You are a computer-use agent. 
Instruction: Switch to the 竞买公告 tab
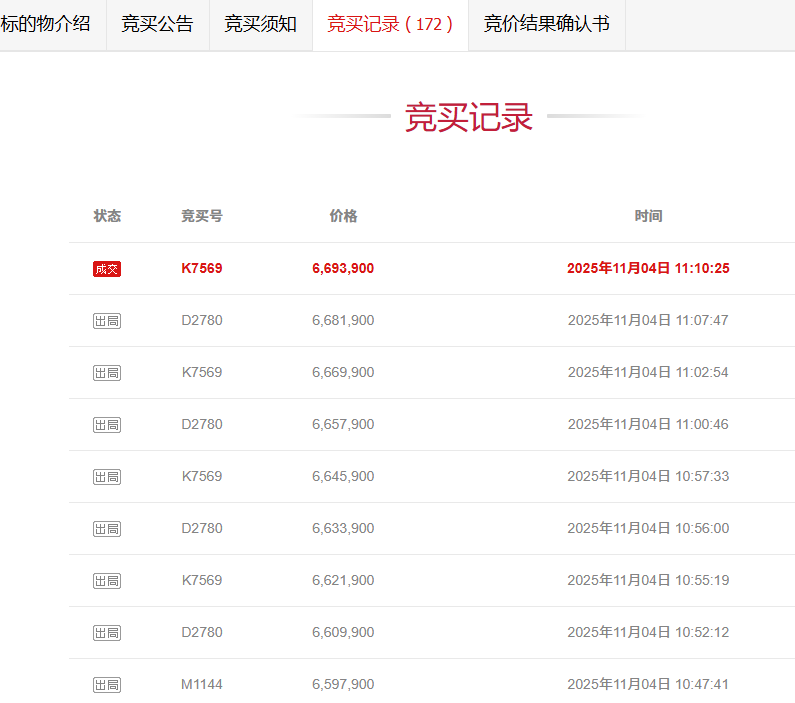click(x=157, y=24)
